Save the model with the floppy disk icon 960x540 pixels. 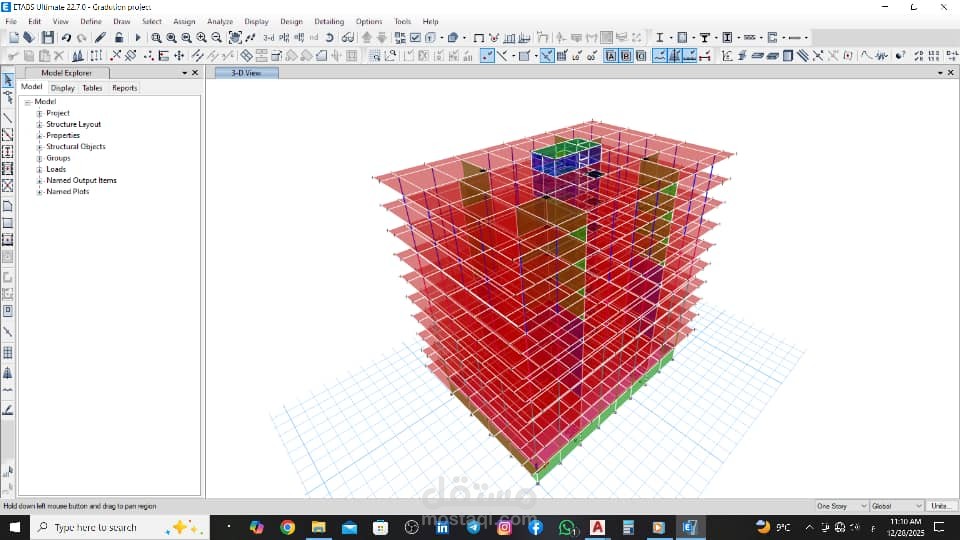47,37
